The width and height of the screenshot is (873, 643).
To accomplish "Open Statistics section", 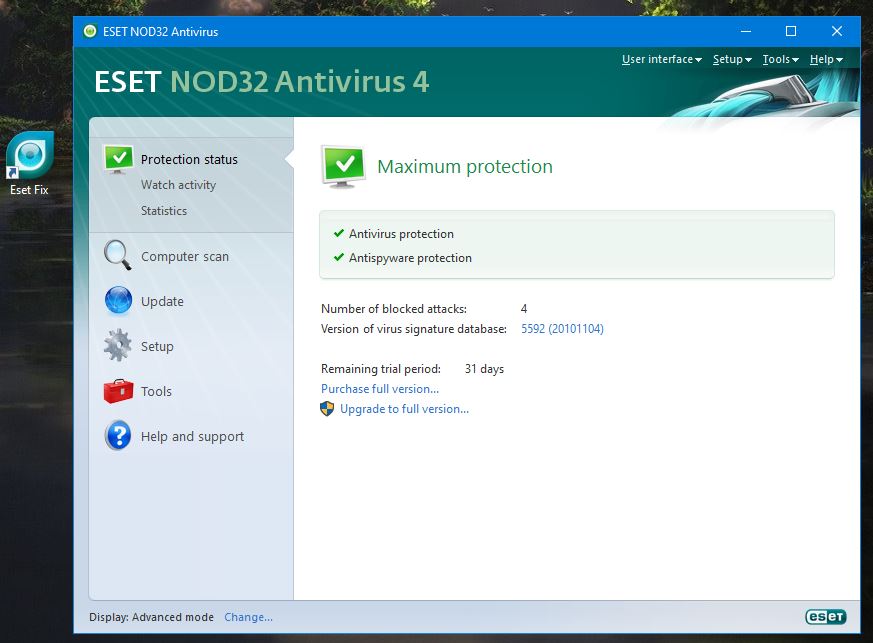I will (x=164, y=210).
